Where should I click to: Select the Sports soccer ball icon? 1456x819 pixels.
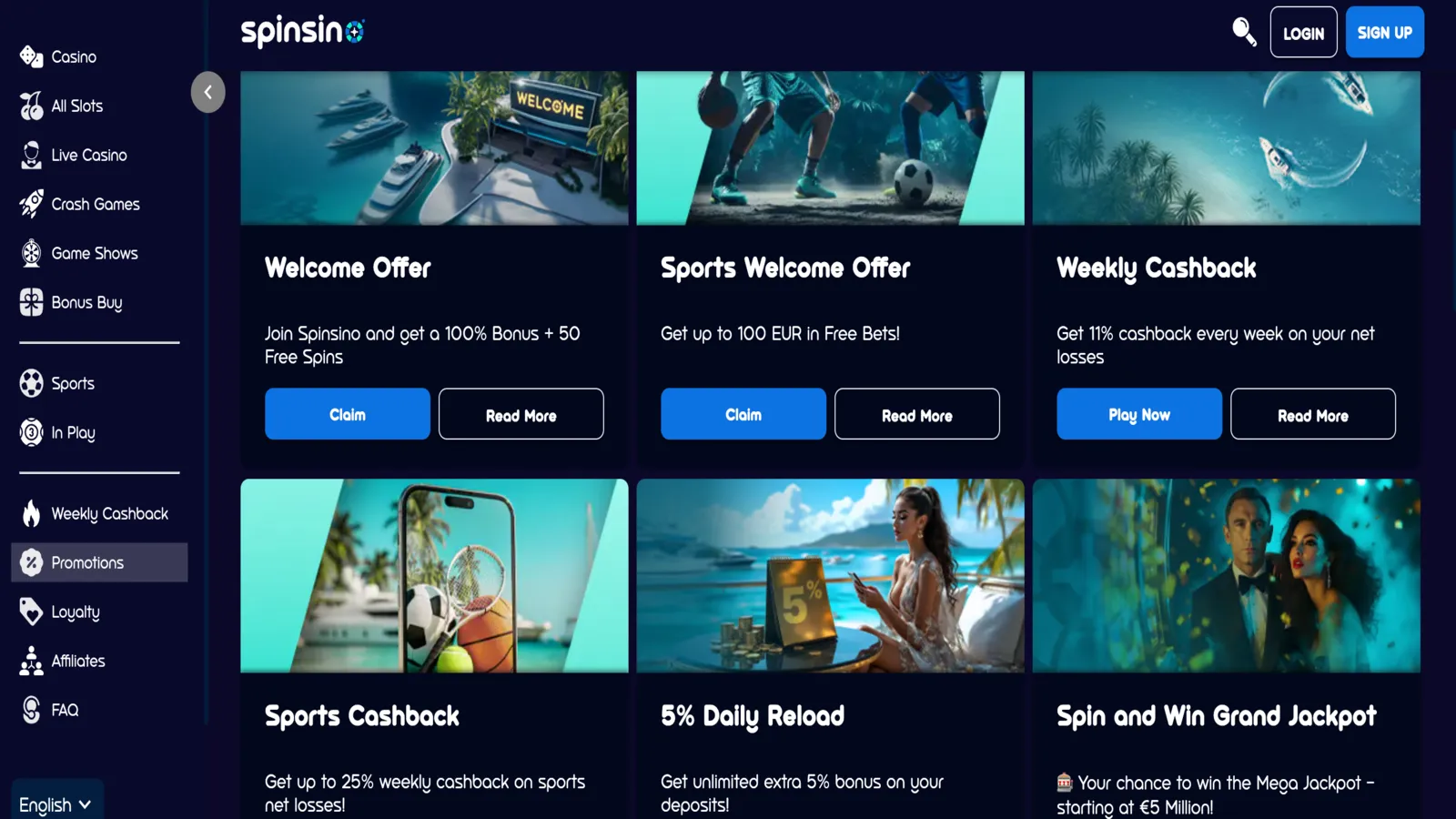(x=31, y=383)
